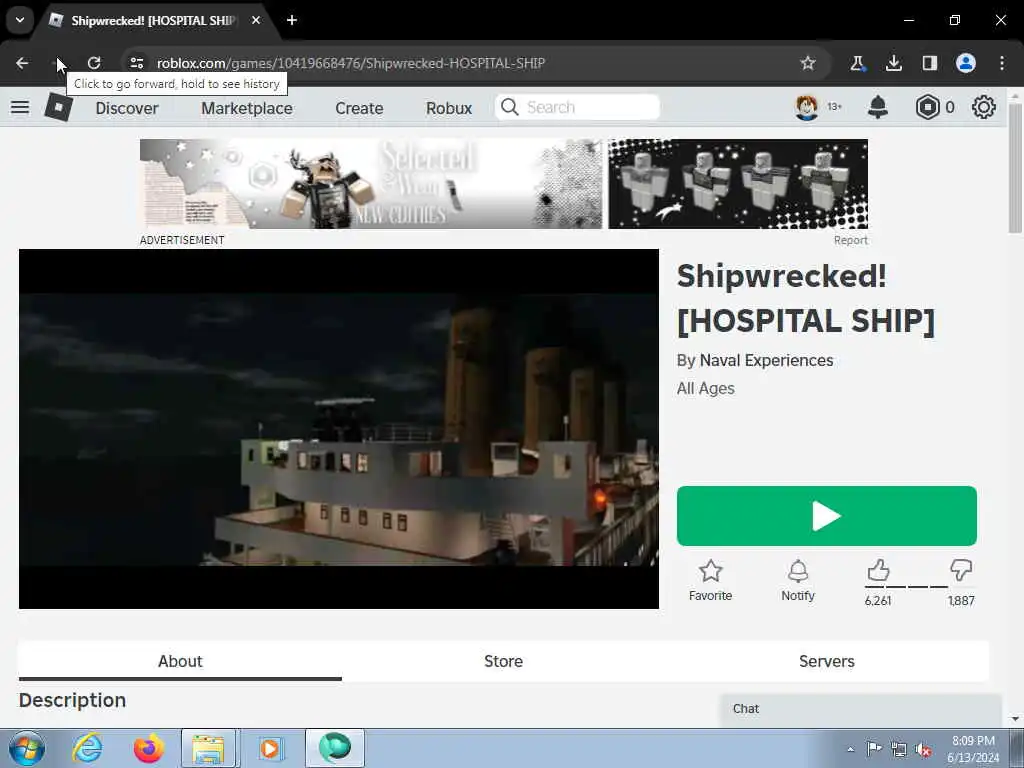The height and width of the screenshot is (768, 1024).
Task: Toggle Chrome side panel
Action: (930, 63)
